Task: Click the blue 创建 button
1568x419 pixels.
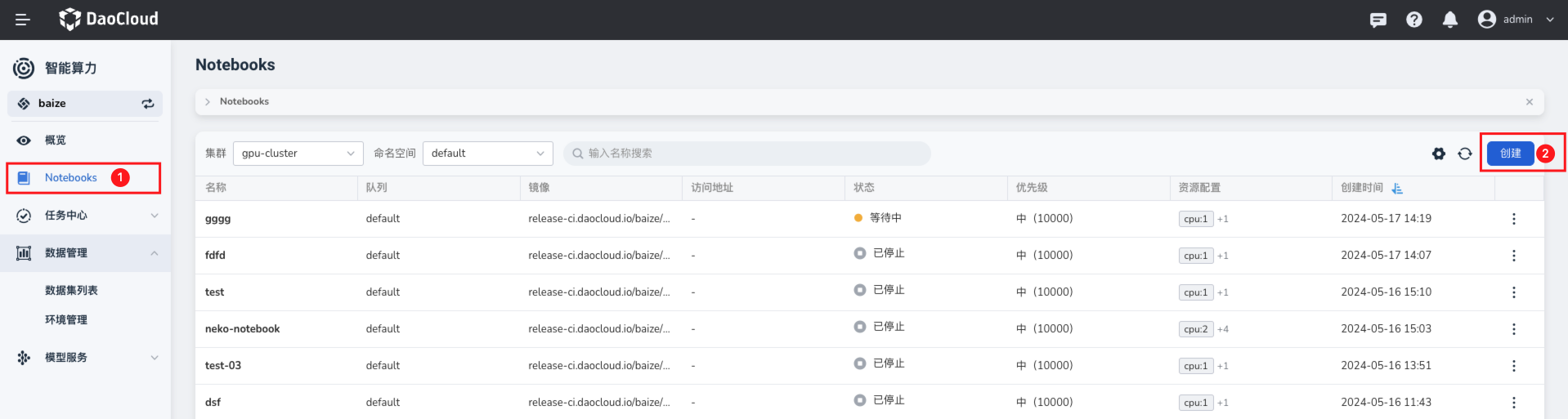Action: coord(1510,154)
